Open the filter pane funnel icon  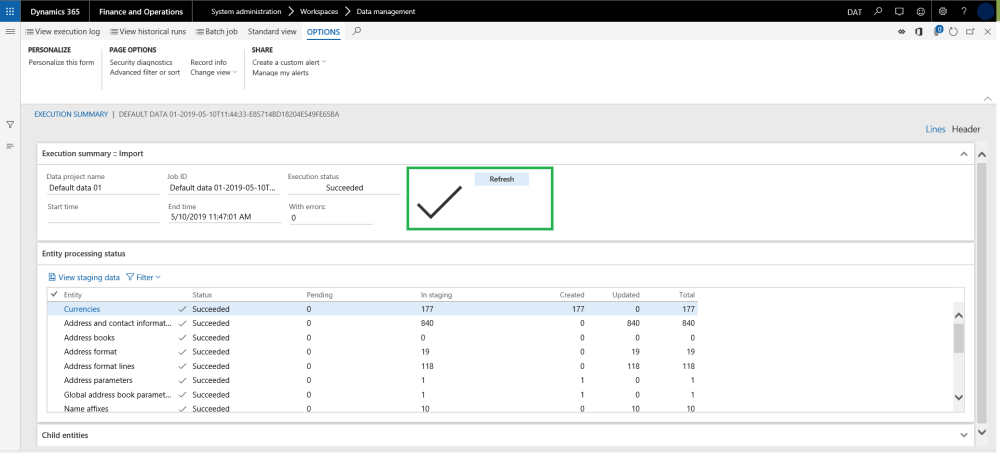[10, 125]
